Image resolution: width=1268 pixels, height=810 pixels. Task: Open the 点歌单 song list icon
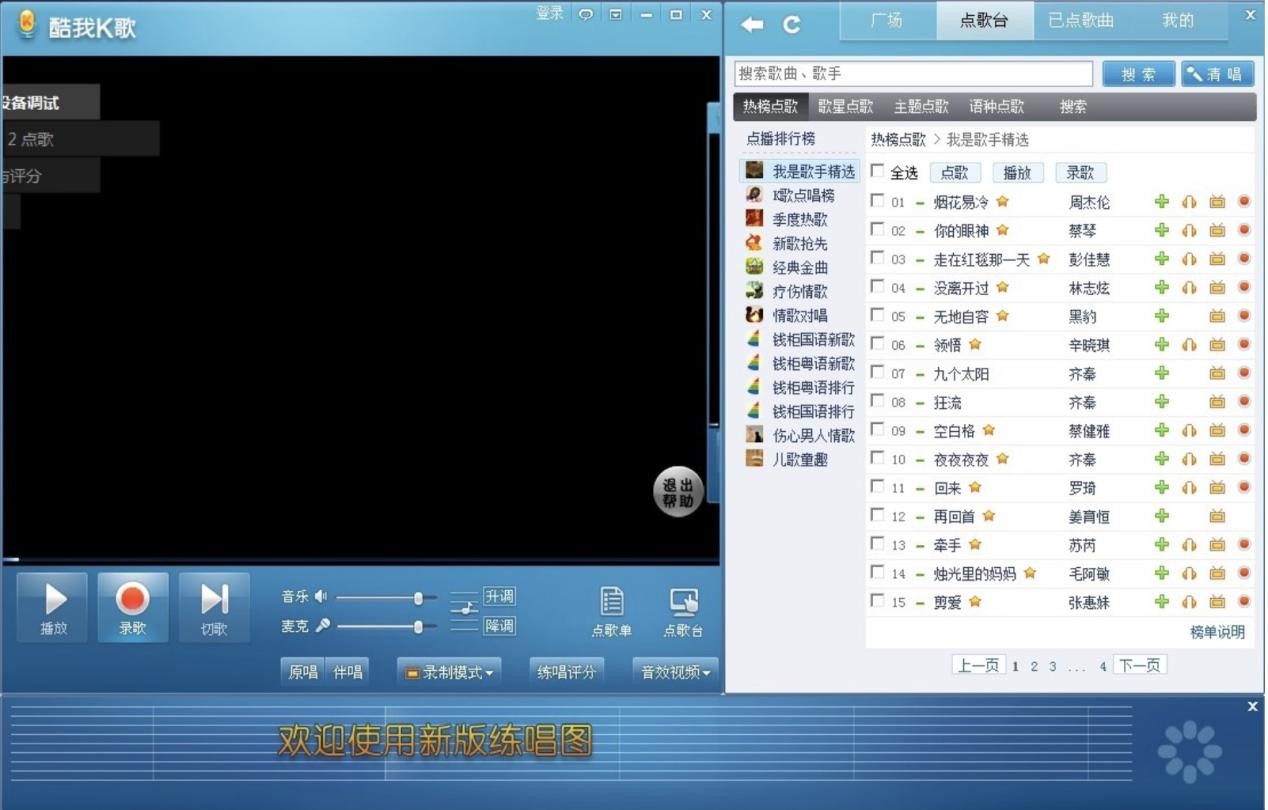click(612, 611)
